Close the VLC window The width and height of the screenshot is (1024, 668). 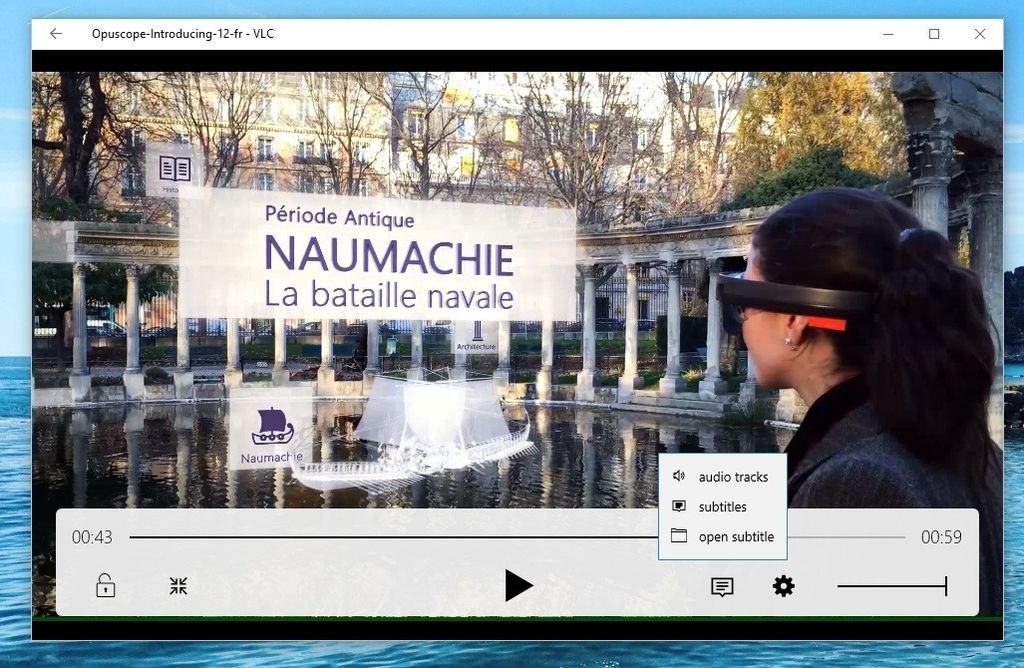(x=980, y=34)
